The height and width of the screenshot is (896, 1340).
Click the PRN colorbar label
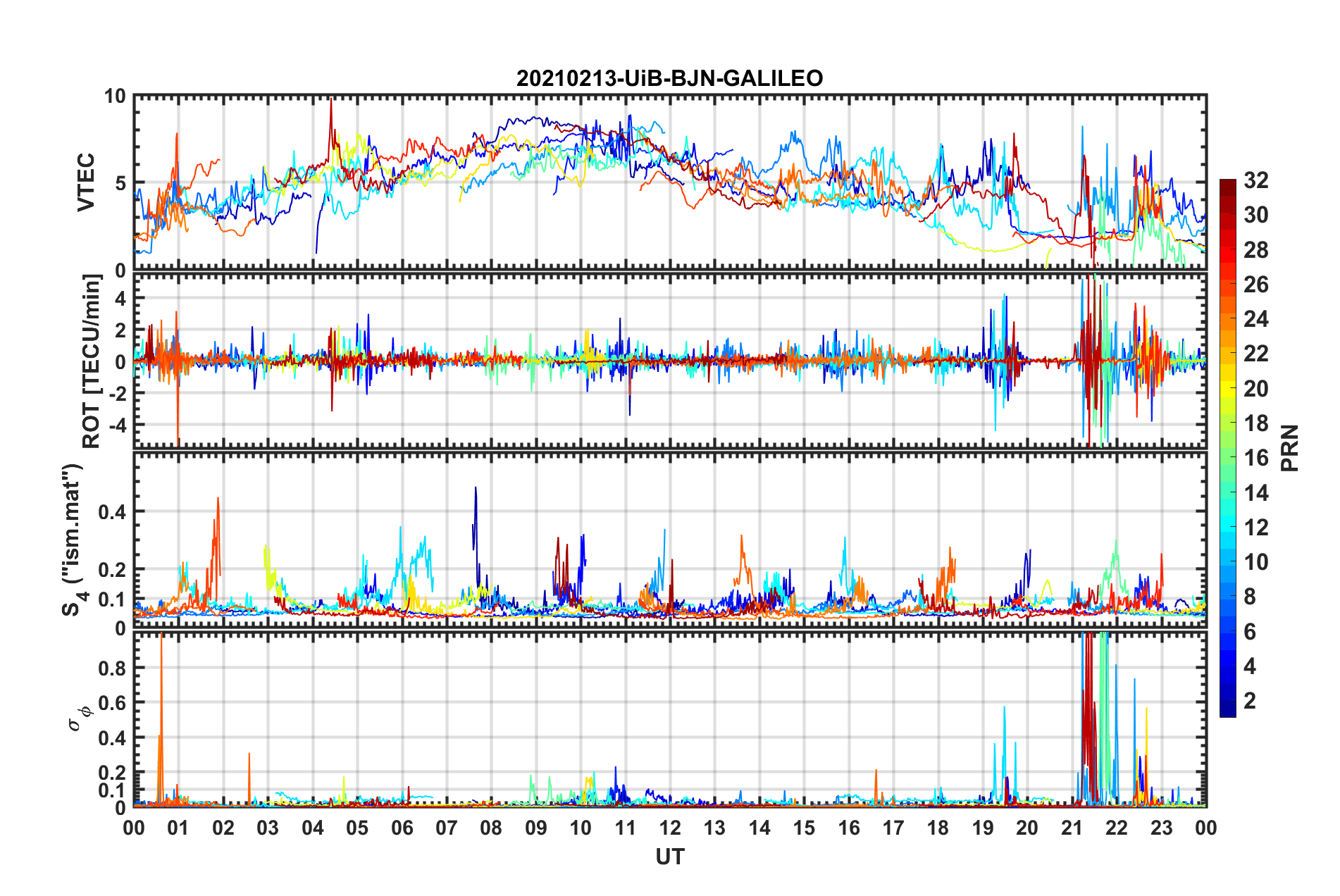(1289, 448)
